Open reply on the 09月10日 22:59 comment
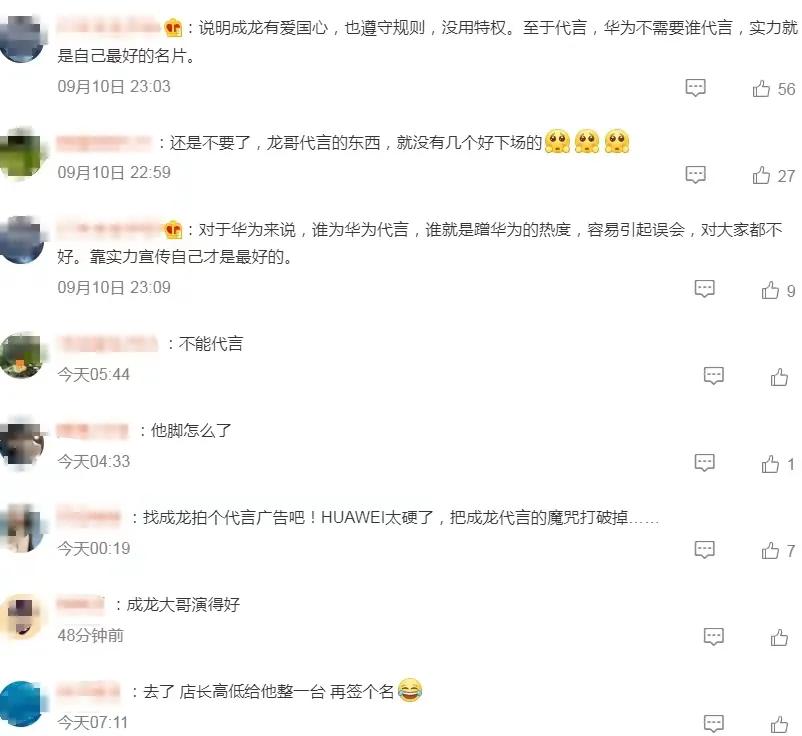The width and height of the screenshot is (802, 736). (x=695, y=175)
